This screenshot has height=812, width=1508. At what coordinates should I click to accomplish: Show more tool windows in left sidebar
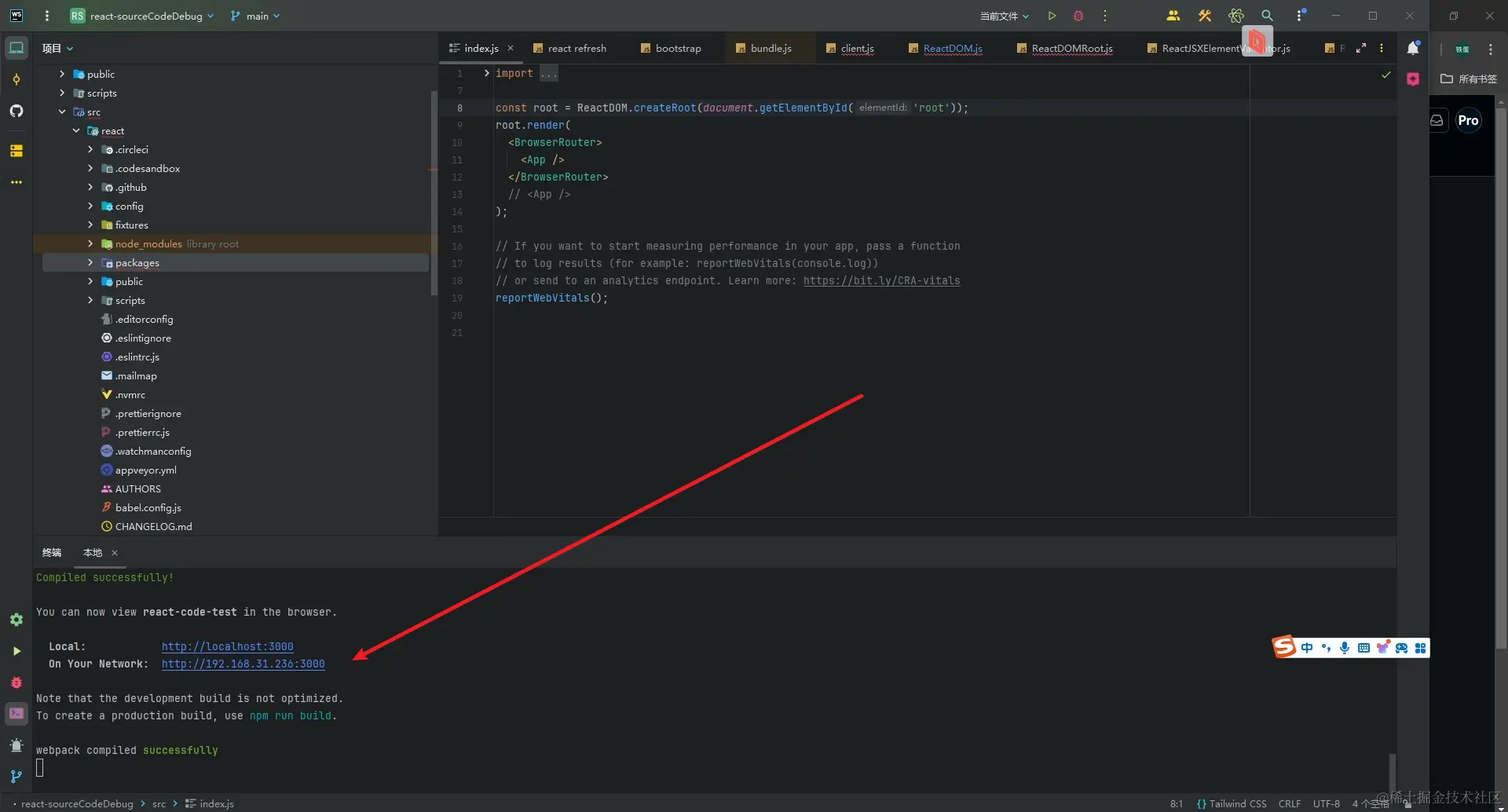[x=16, y=181]
